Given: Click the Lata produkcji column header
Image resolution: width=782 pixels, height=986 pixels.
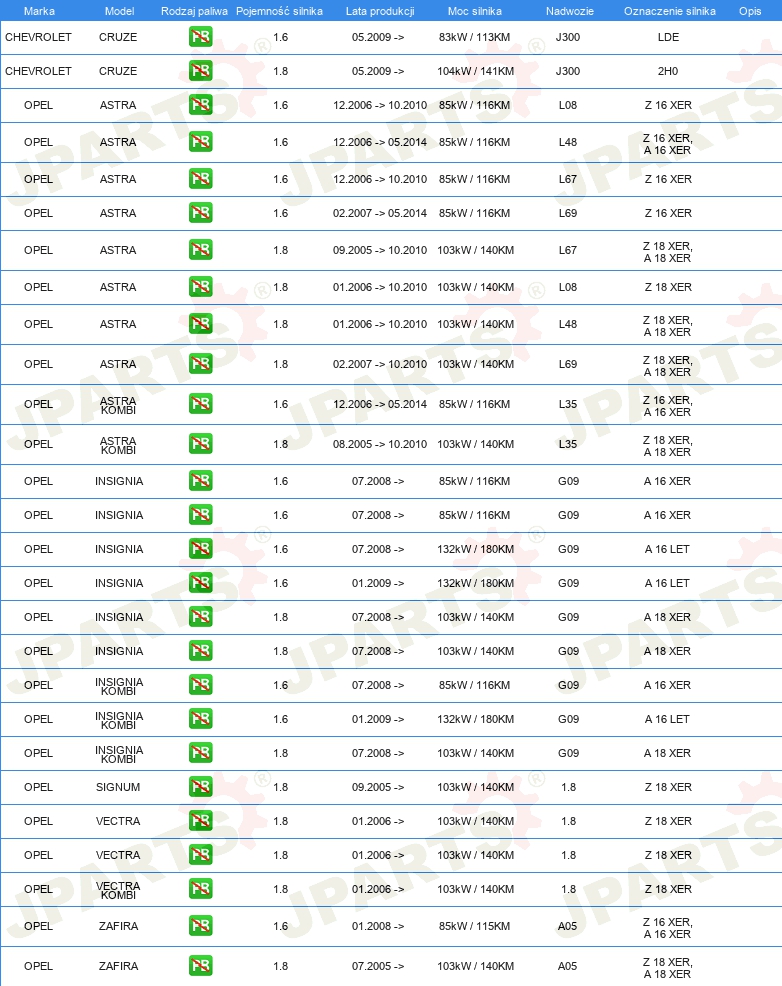Looking at the screenshot, I should click(x=380, y=11).
